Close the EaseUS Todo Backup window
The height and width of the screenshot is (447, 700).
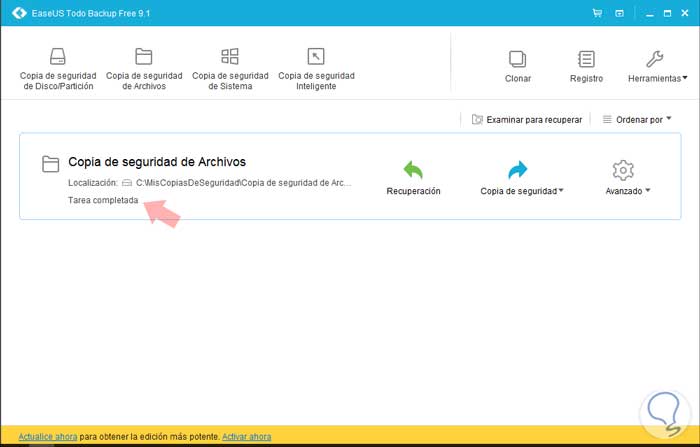(685, 13)
